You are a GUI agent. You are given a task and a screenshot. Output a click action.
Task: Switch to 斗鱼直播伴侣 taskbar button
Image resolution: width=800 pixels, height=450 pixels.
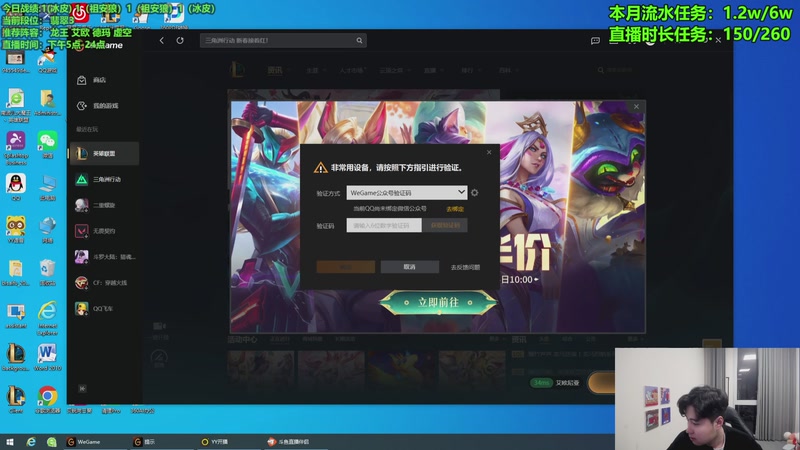pyautogui.click(x=296, y=442)
